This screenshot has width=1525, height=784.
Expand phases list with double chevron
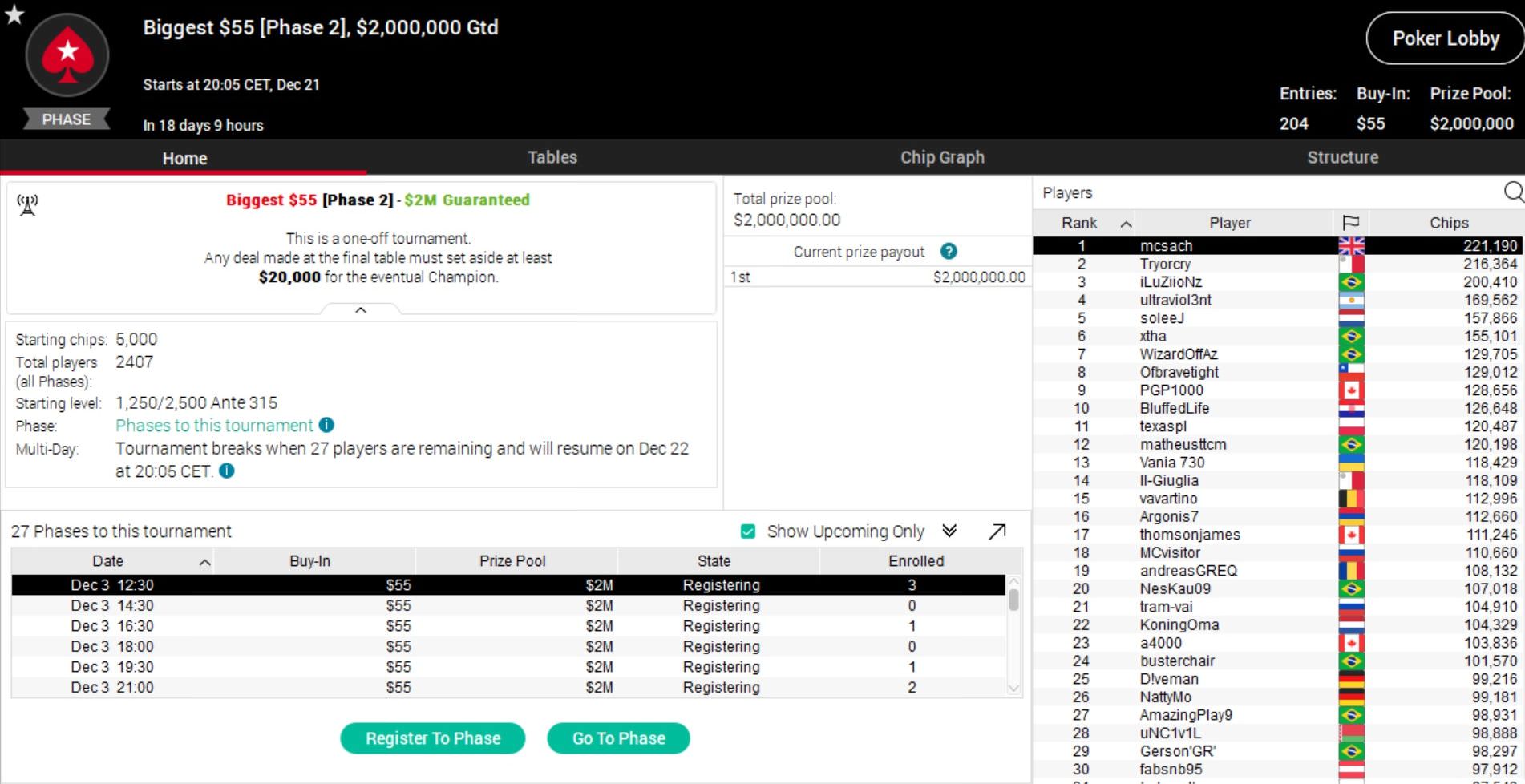[x=949, y=531]
